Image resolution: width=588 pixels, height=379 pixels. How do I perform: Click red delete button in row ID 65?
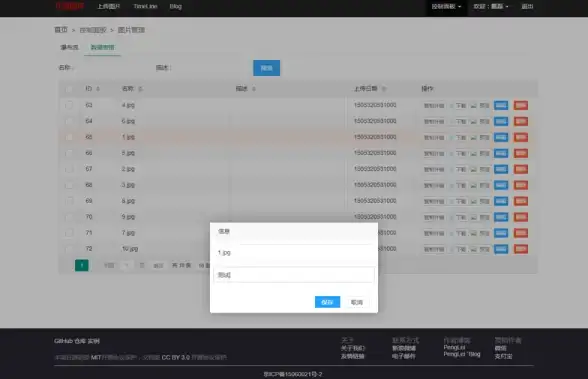[x=521, y=137]
